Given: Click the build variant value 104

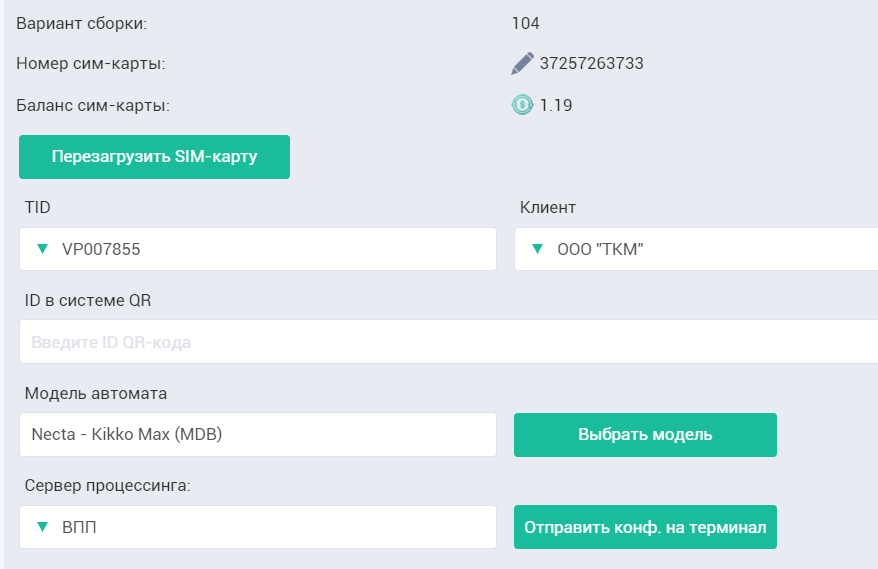Looking at the screenshot, I should [x=525, y=23].
